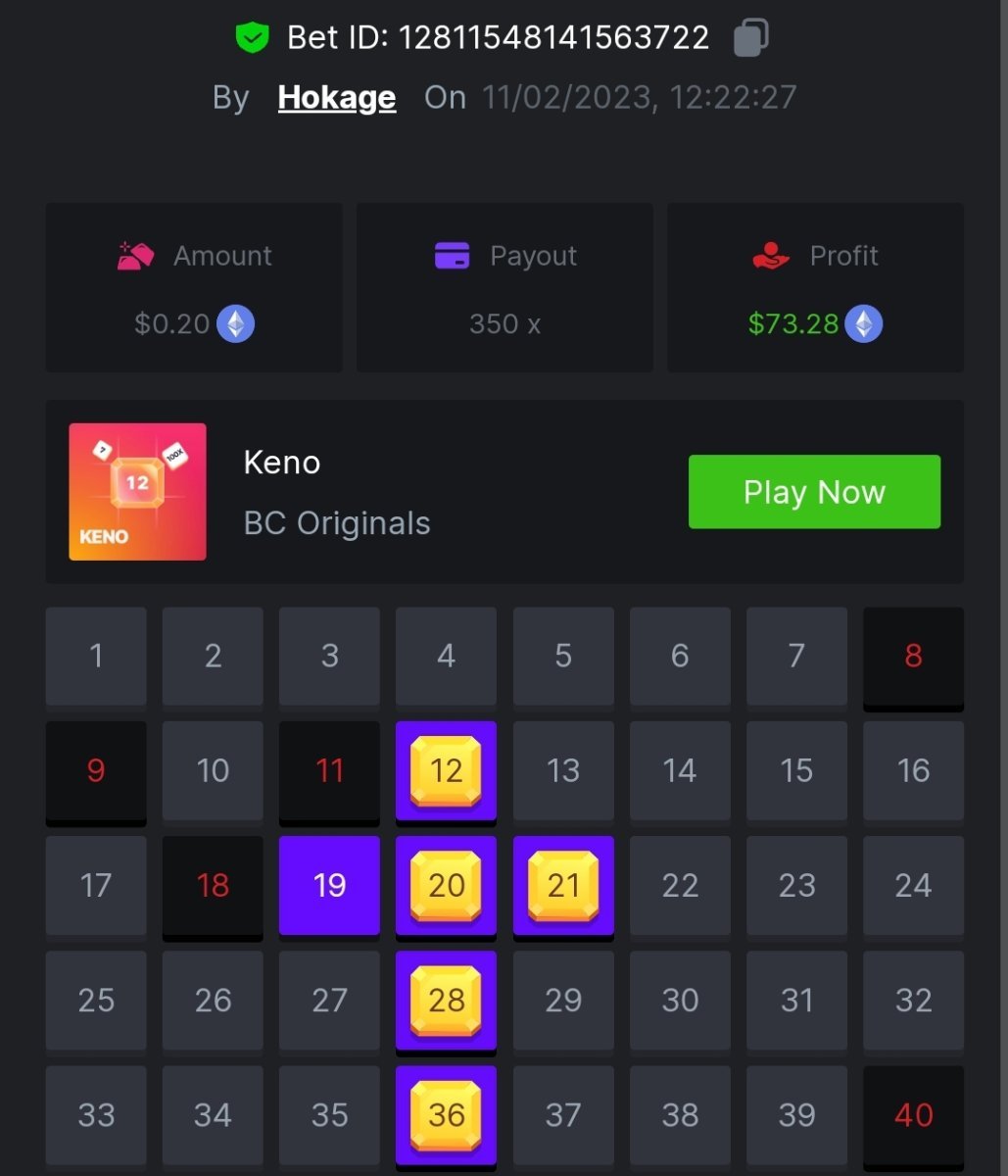Click the red number 40 tile
Screen dimensions: 1008x1176
(x=913, y=1115)
